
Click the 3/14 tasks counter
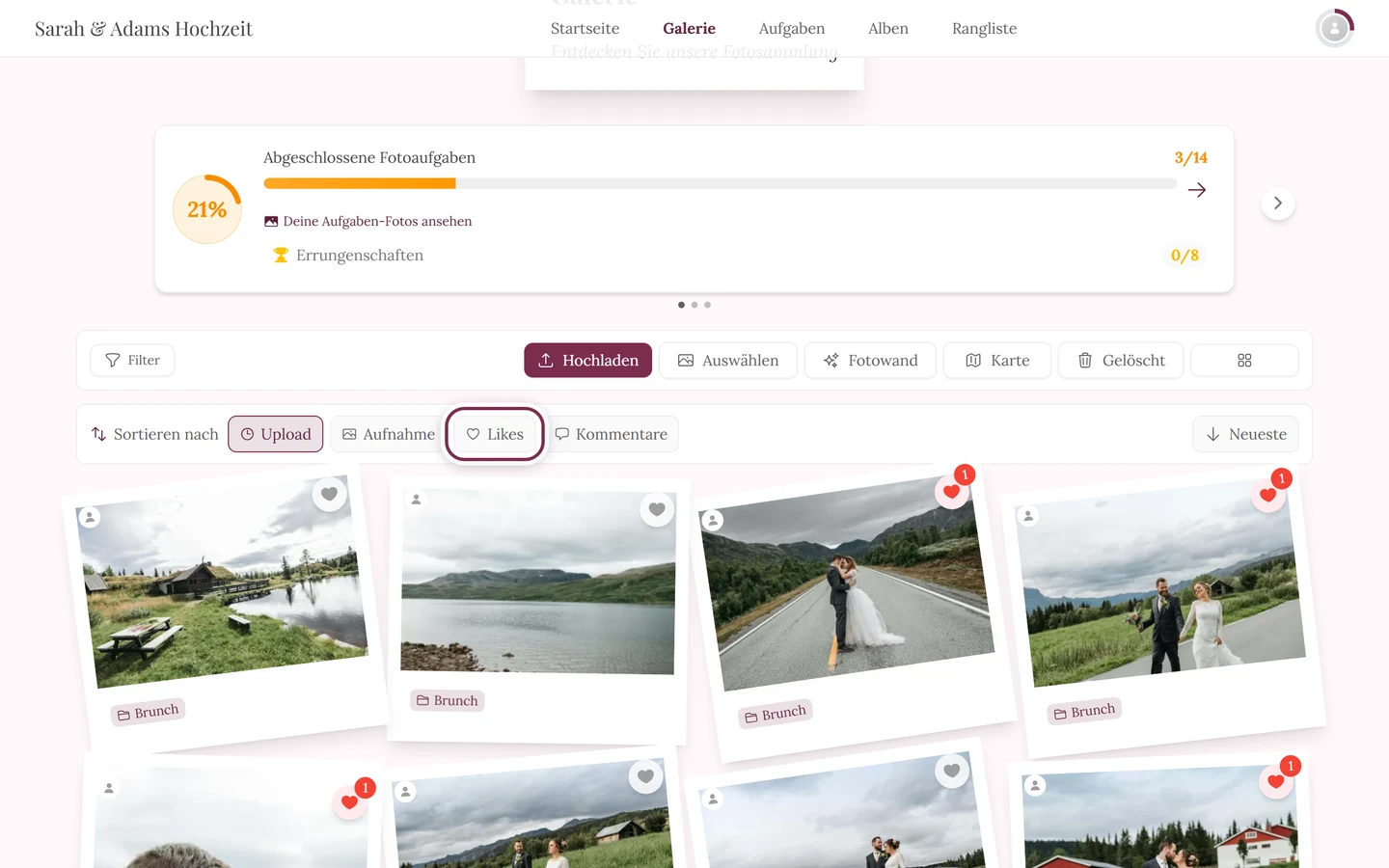pos(1190,157)
